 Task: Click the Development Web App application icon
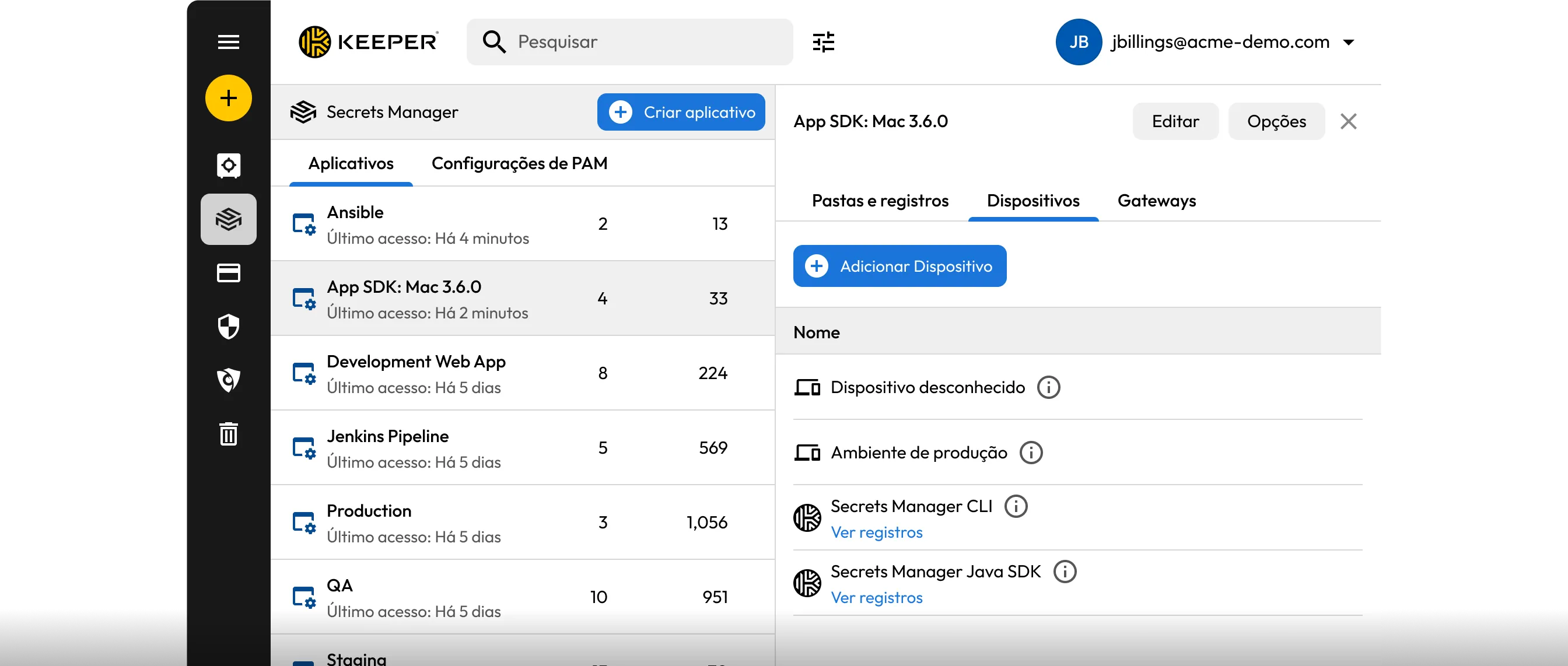tap(304, 373)
